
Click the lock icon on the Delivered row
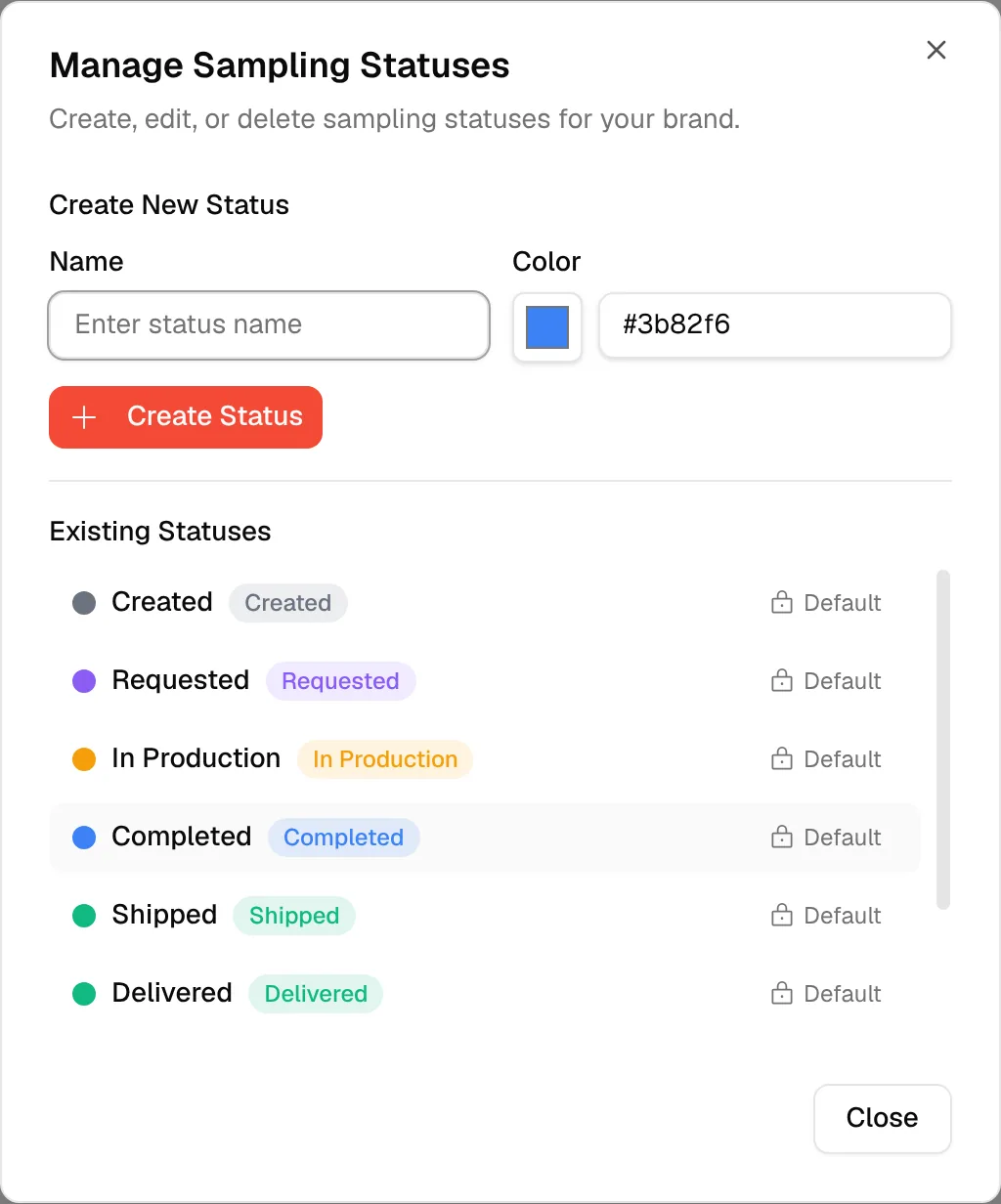tap(782, 994)
